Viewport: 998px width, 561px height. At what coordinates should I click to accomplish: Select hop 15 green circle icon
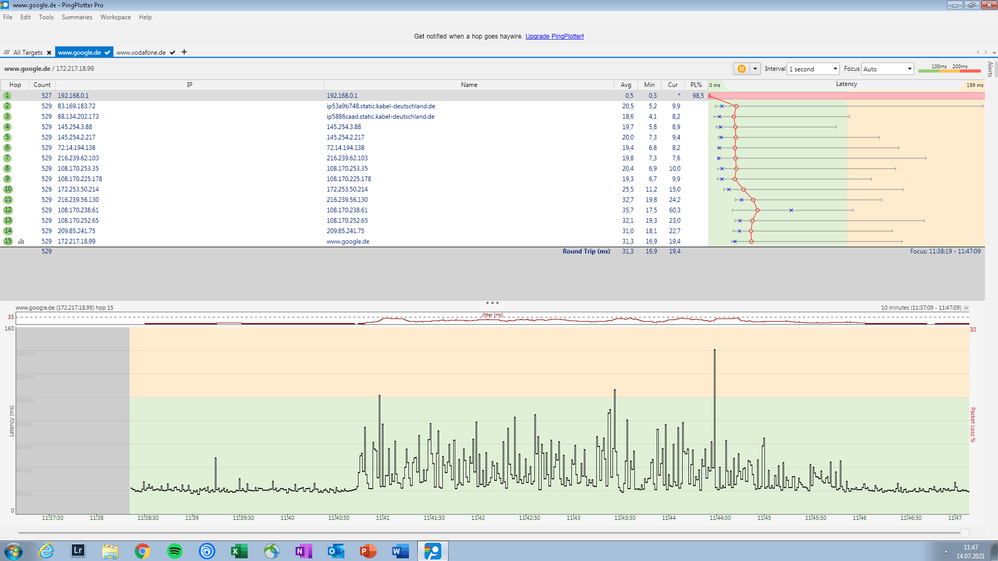(x=8, y=241)
